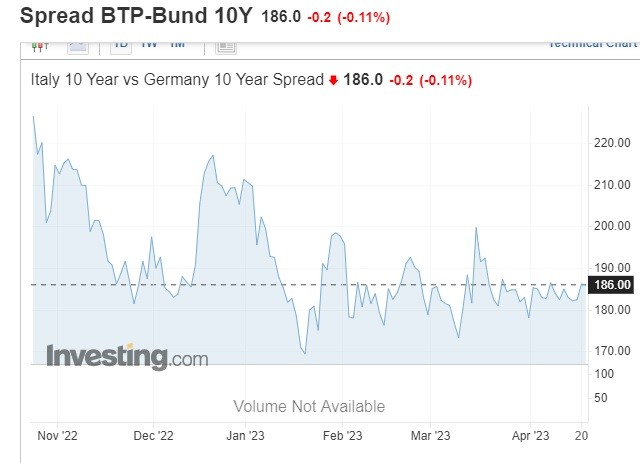Switch to the 1W timeframe
The height and width of the screenshot is (463, 640).
tap(149, 44)
